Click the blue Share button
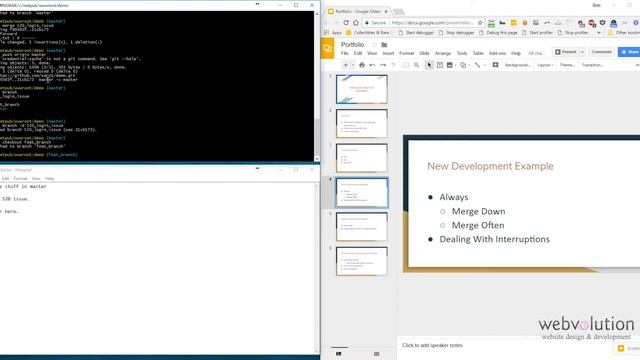 pyautogui.click(x=629, y=52)
